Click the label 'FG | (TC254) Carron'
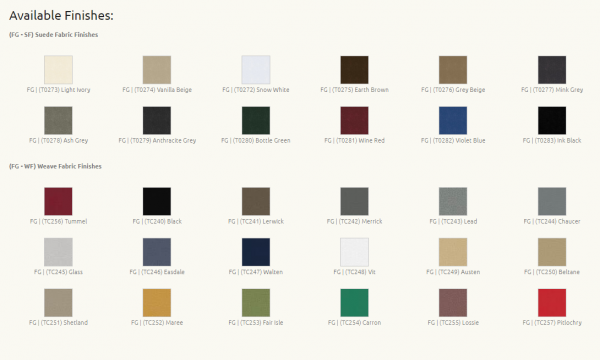This screenshot has width=600, height=360. pyautogui.click(x=354, y=323)
